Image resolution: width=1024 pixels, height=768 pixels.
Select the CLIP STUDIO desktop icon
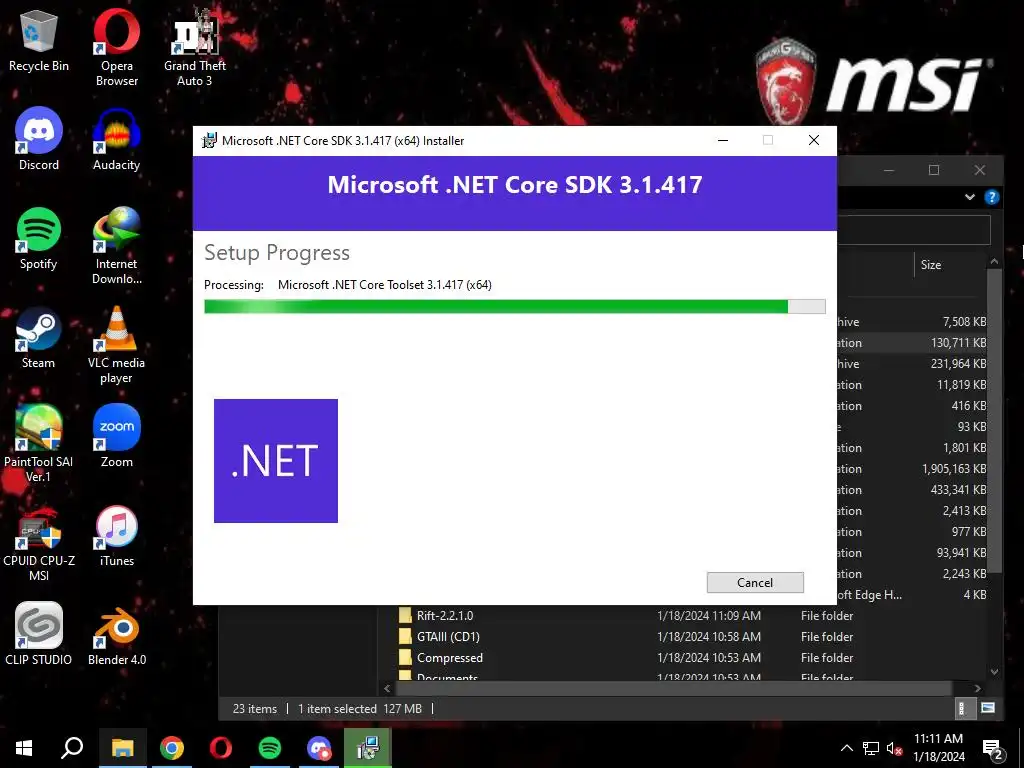[x=39, y=634]
